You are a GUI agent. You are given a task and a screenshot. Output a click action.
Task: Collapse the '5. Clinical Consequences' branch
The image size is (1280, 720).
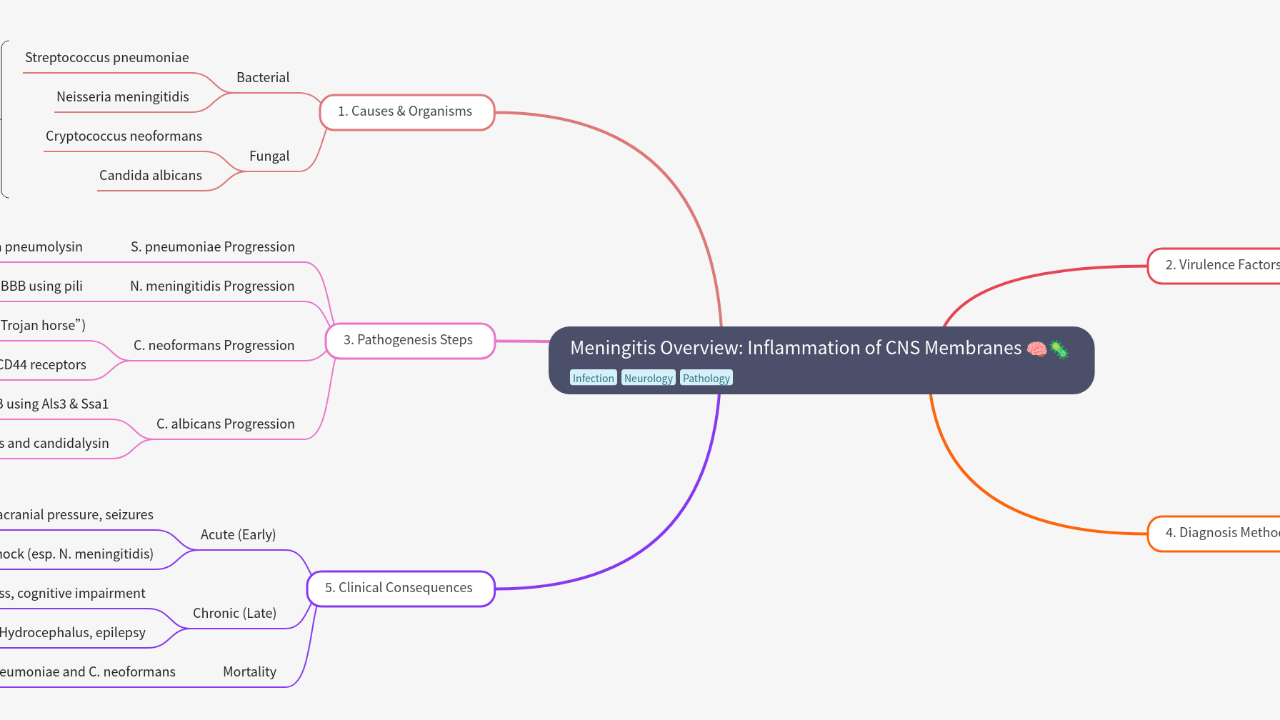click(x=399, y=588)
